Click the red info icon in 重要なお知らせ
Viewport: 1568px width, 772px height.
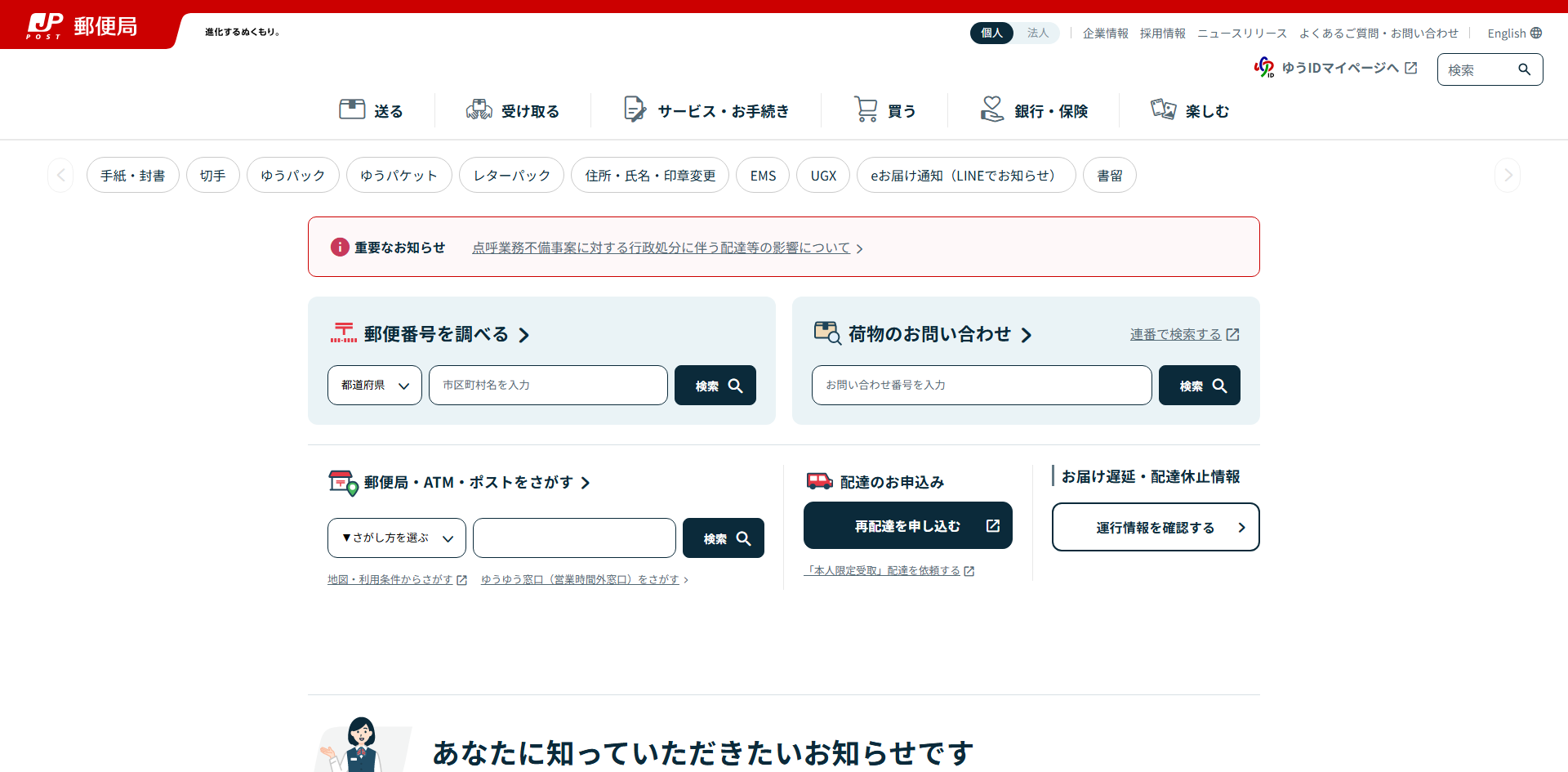340,247
